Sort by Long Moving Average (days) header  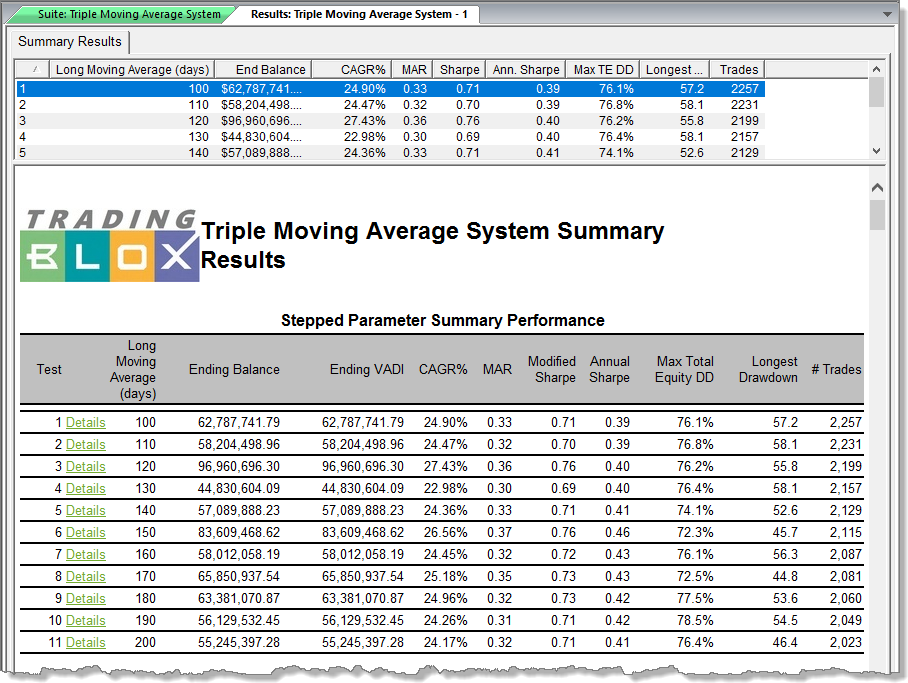[132, 70]
